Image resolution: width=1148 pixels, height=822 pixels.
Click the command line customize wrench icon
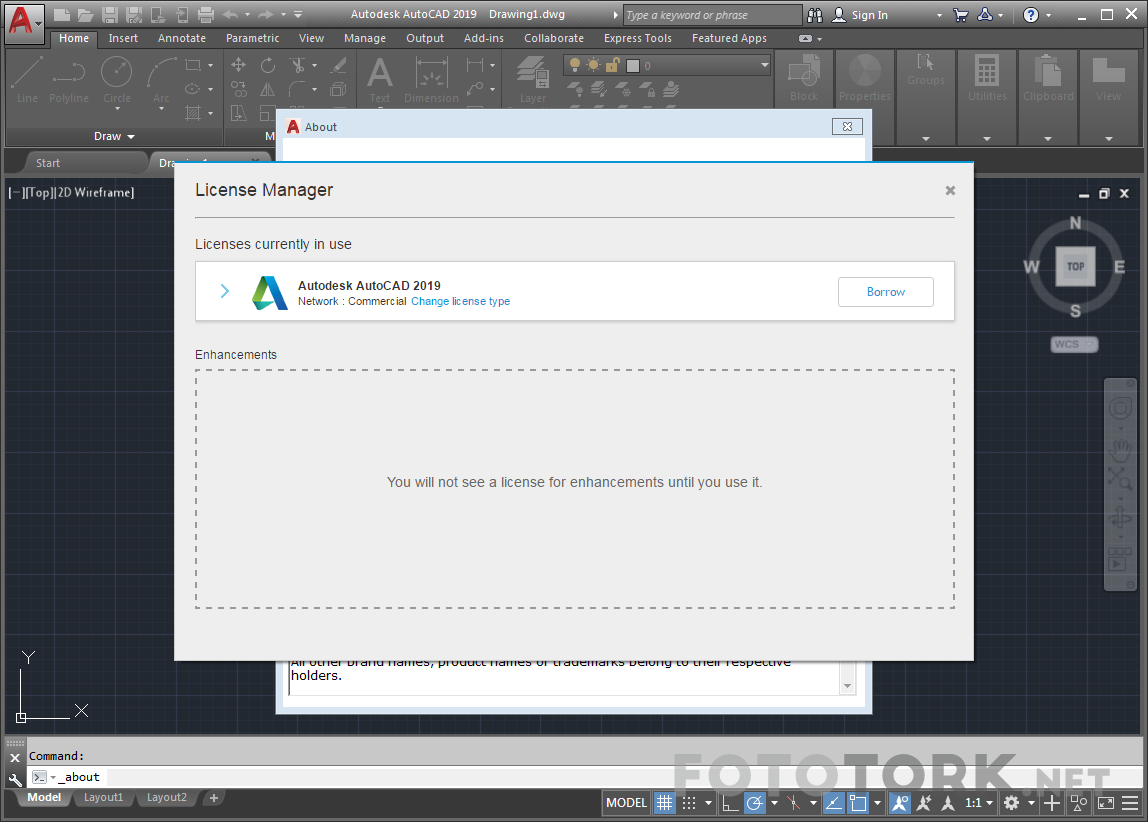(x=15, y=779)
